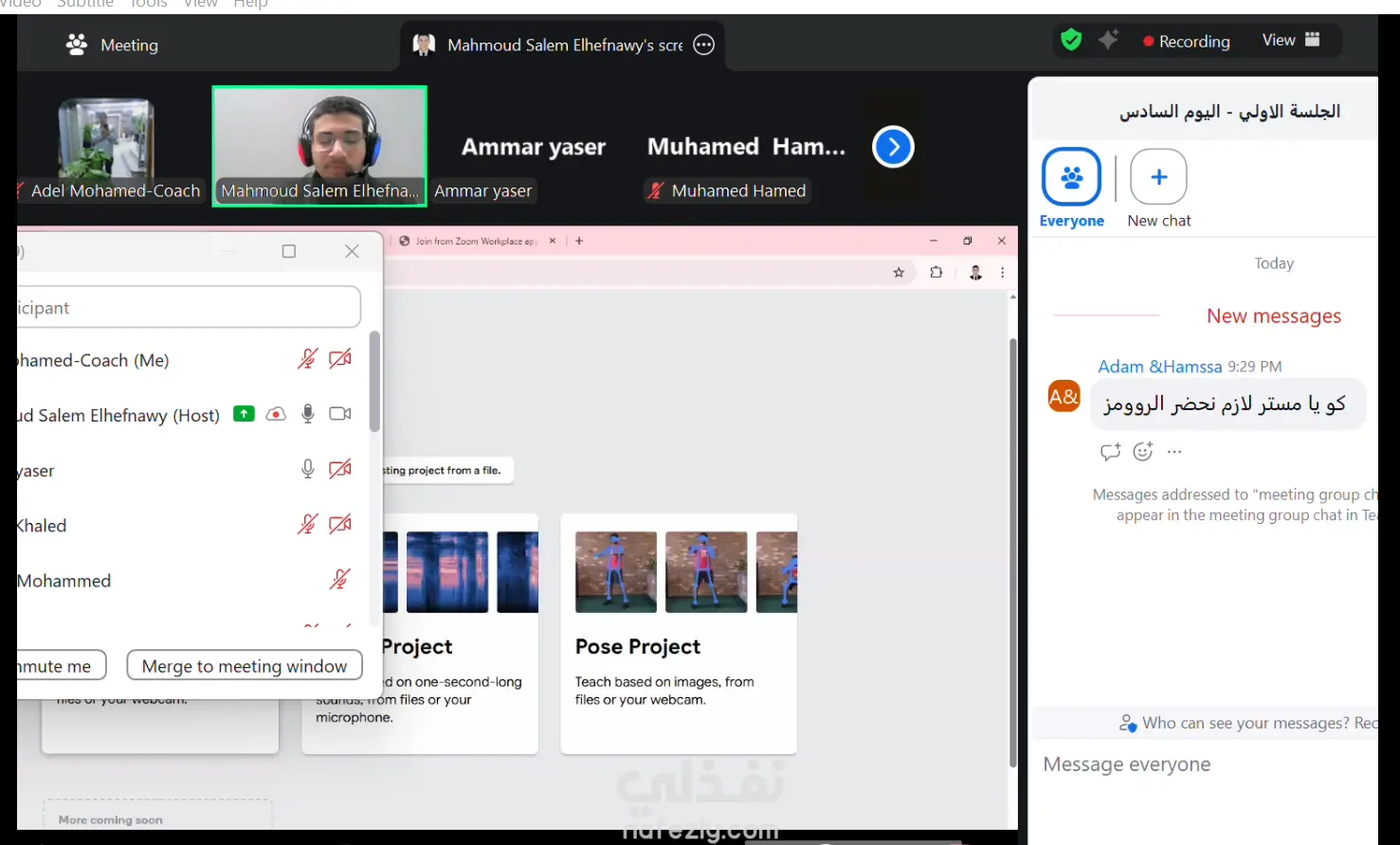Image resolution: width=1400 pixels, height=845 pixels.
Task: Click the Recording indicator
Action: 1187,41
